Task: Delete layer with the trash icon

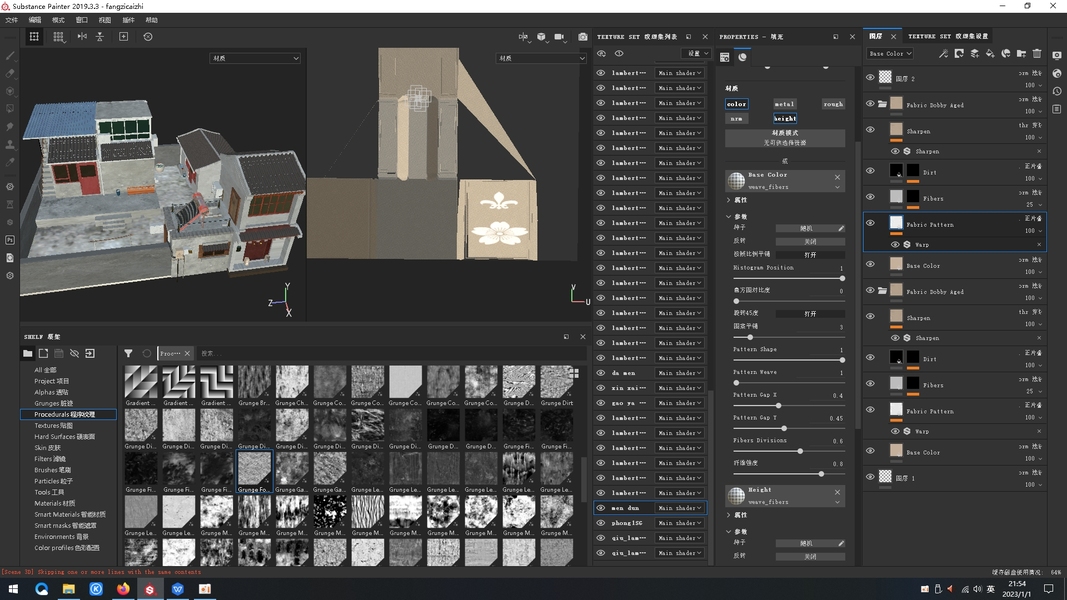Action: click(1037, 54)
